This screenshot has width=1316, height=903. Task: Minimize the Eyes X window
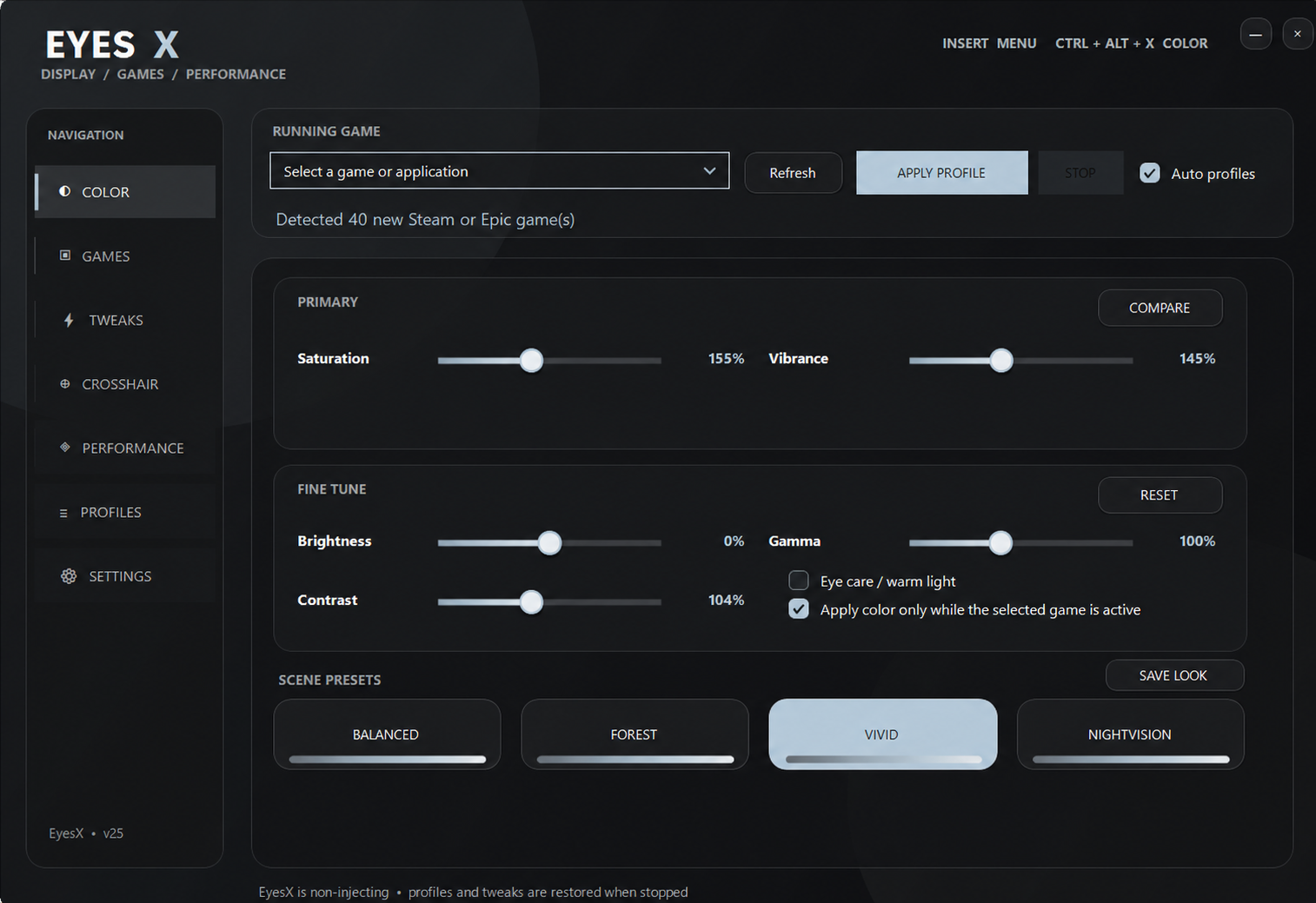tap(1255, 34)
